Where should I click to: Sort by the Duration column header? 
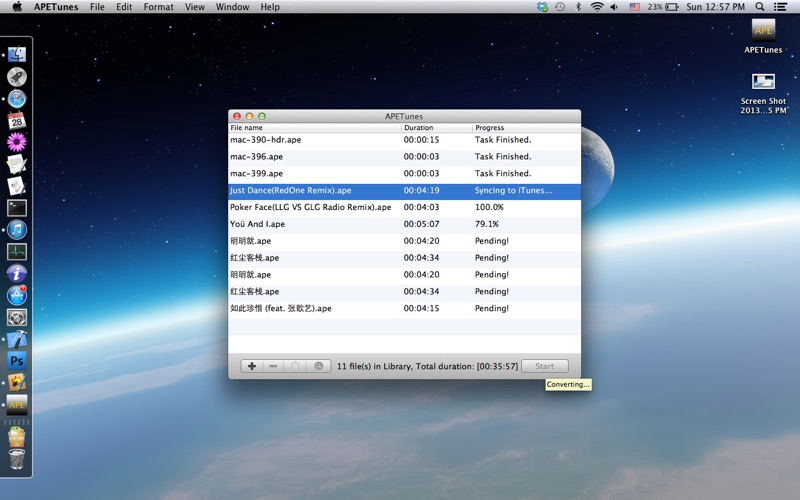tap(437, 128)
